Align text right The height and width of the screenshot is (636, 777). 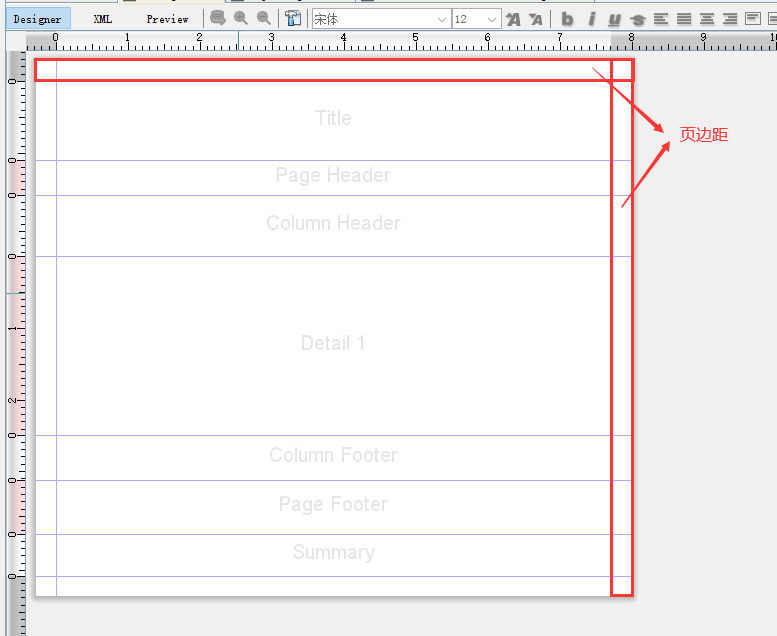(x=730, y=19)
